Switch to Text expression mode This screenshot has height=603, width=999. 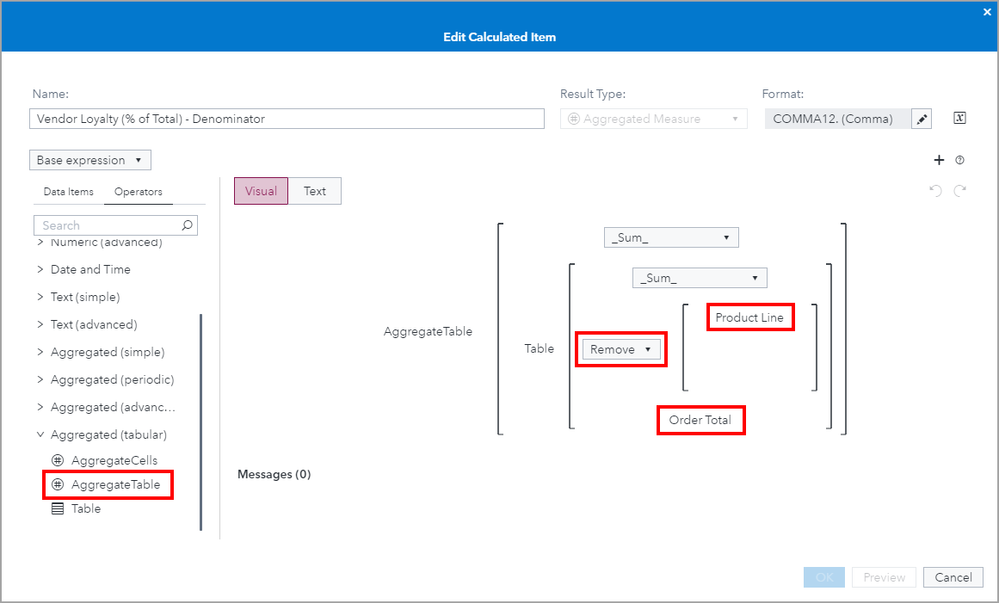click(315, 191)
